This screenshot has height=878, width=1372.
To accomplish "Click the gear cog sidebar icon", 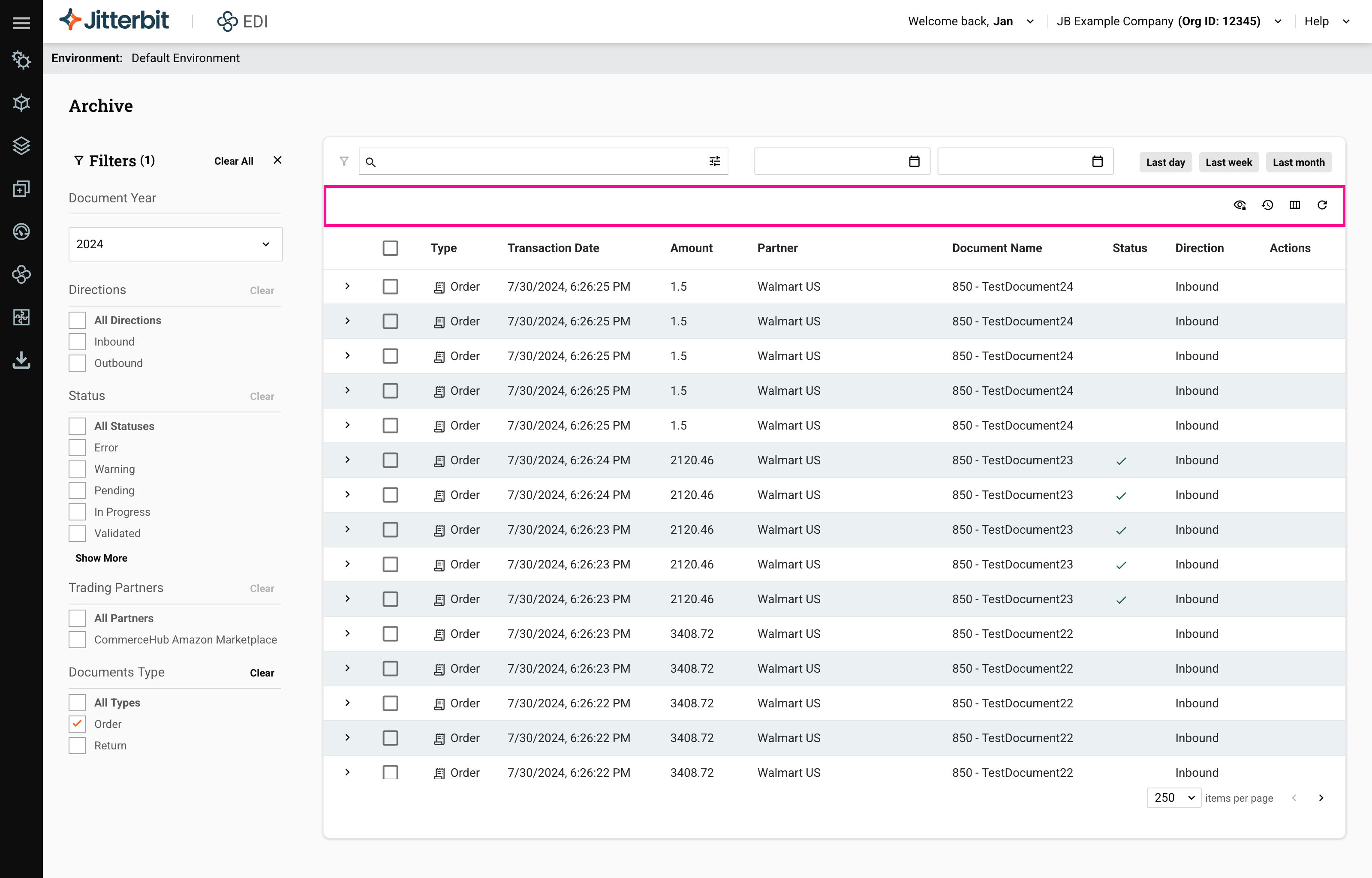I will (x=21, y=60).
